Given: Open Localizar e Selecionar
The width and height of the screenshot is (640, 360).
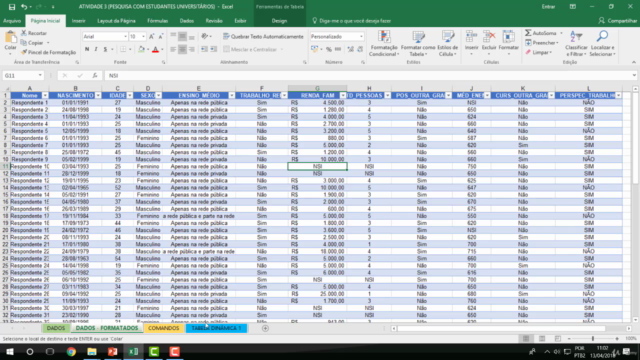Looking at the screenshot, I should pyautogui.click(x=602, y=44).
